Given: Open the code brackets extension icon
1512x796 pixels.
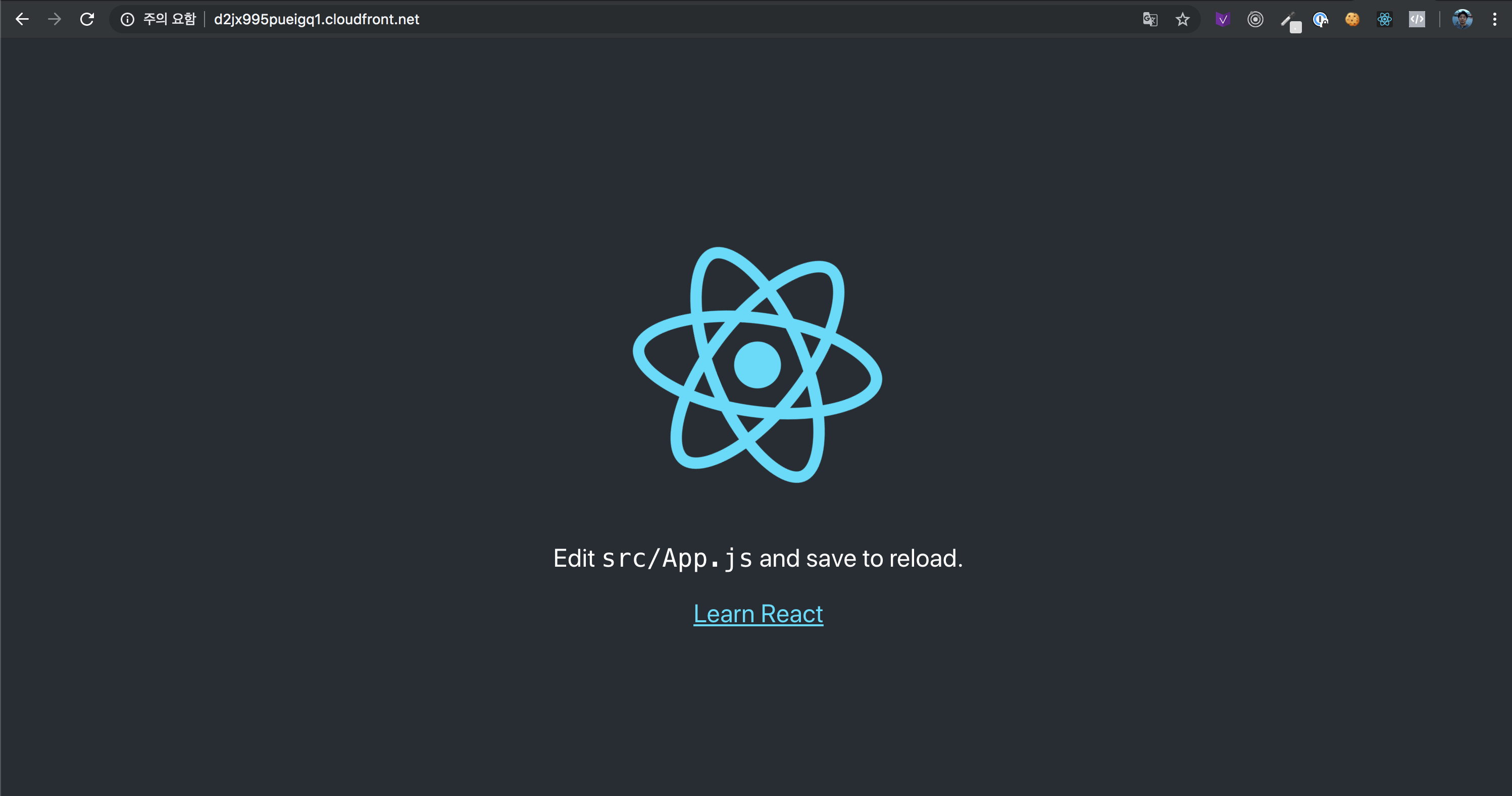Looking at the screenshot, I should (x=1417, y=19).
